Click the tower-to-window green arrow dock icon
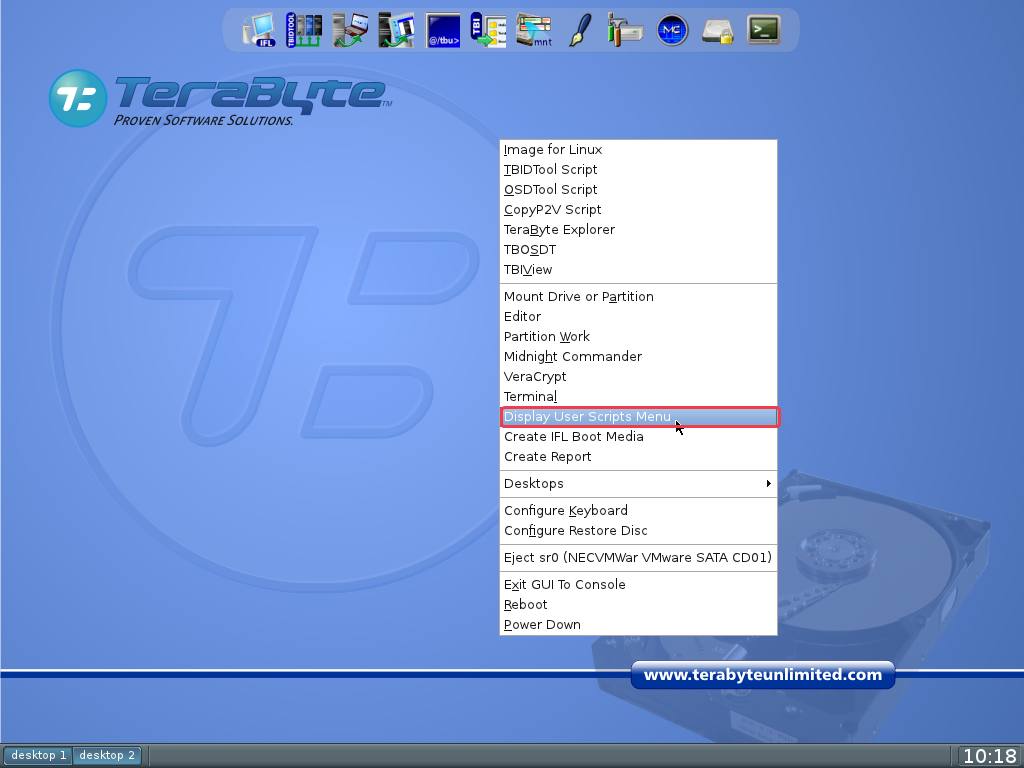 click(x=396, y=30)
